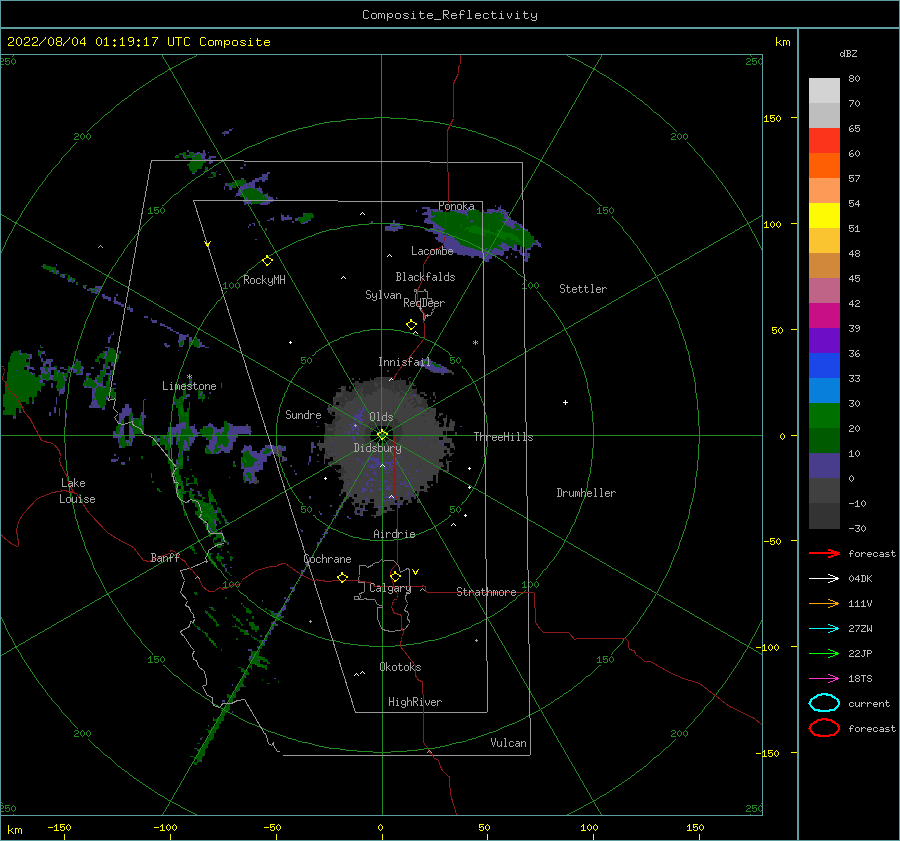Click the Olds label at radar center

(x=381, y=417)
